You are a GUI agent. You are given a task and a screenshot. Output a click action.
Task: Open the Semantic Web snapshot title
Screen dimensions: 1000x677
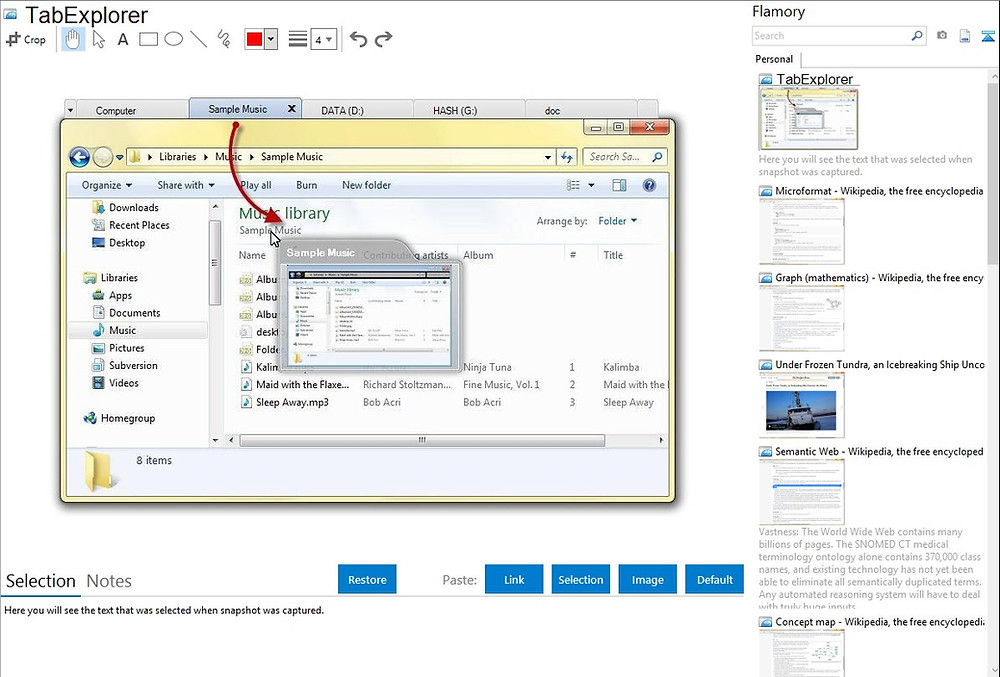[x=879, y=451]
